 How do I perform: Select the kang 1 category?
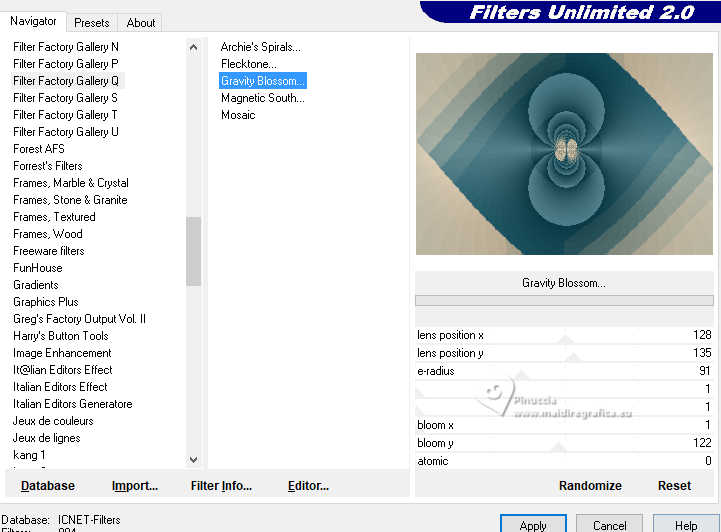[29, 455]
